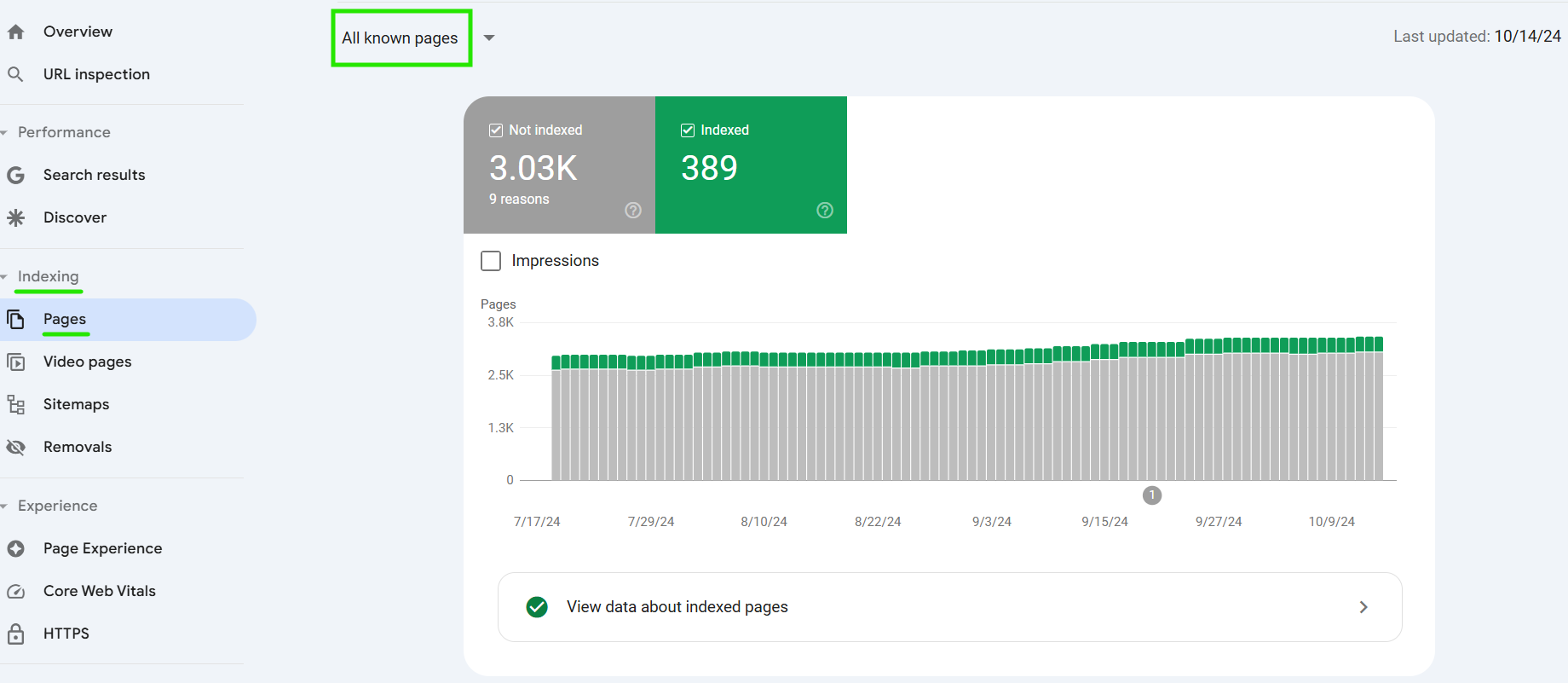Uncheck the Indexed checkbox
The image size is (1568, 683).
pos(688,130)
